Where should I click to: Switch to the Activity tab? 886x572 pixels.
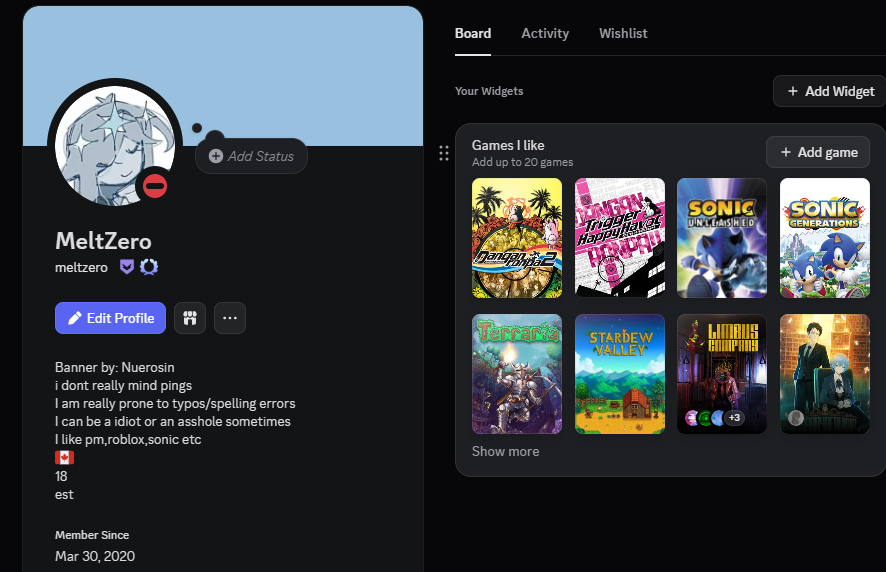pyautogui.click(x=545, y=33)
